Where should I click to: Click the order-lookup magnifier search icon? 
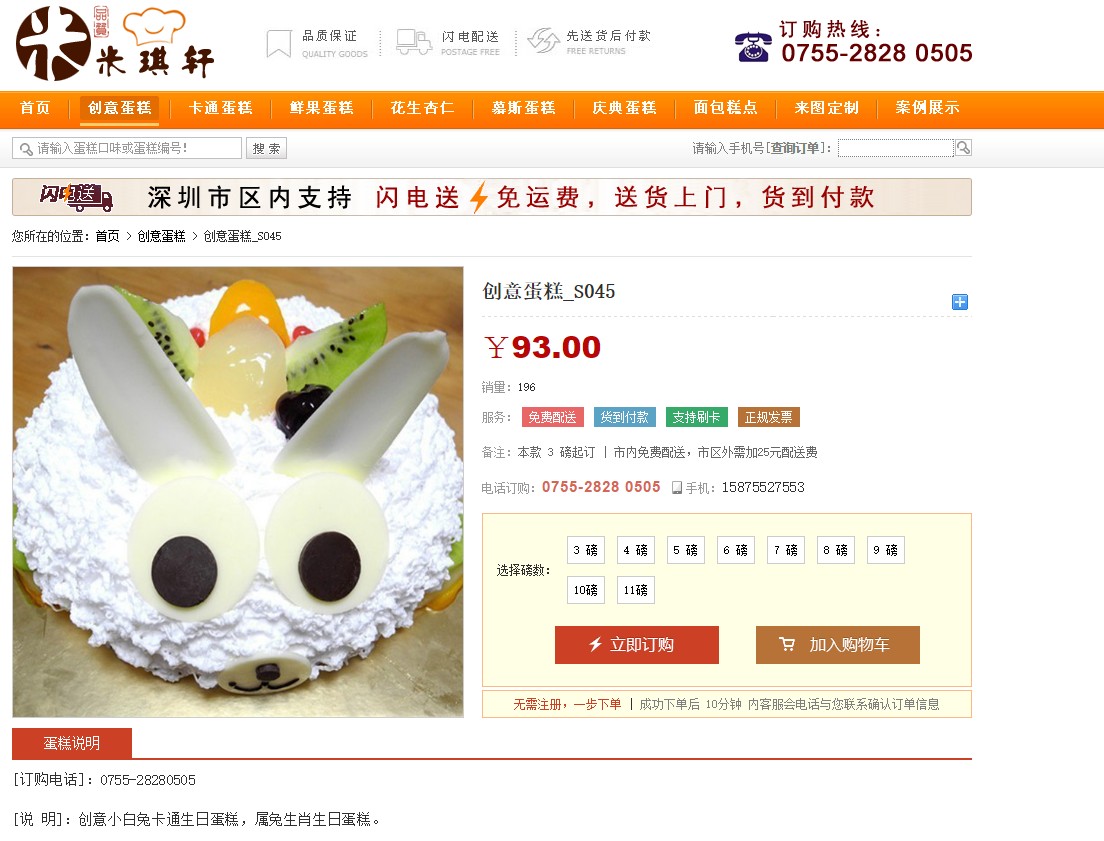pyautogui.click(x=963, y=148)
